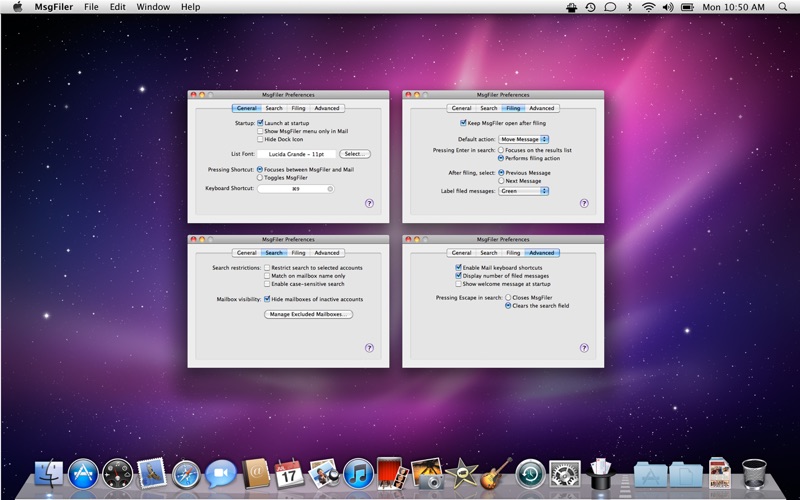Choose Next Message after filing
This screenshot has height=500, width=800.
501,181
